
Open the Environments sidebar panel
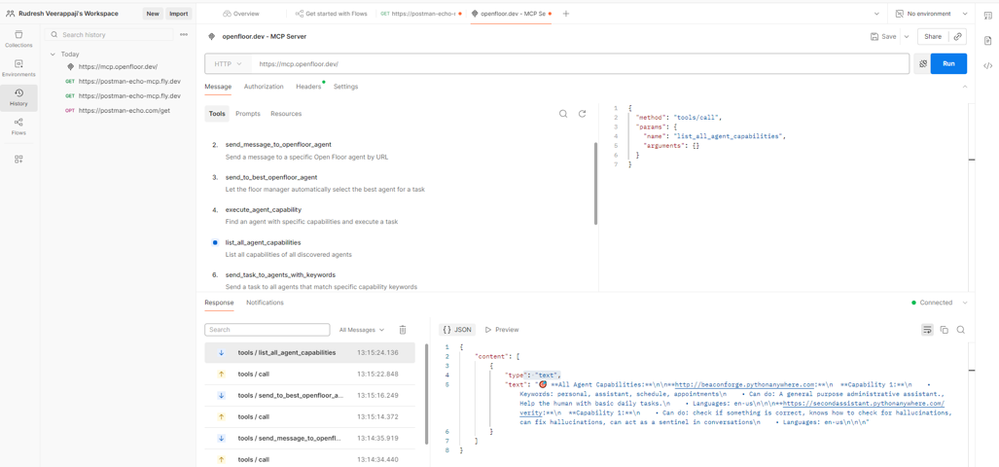pyautogui.click(x=18, y=67)
